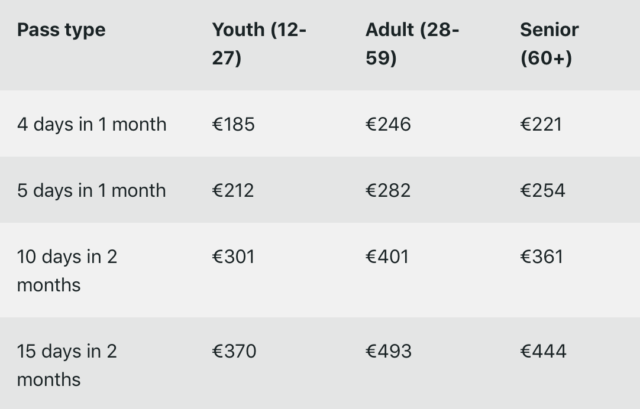Select the €212 Youth price cell
The image size is (640, 409).
point(234,190)
